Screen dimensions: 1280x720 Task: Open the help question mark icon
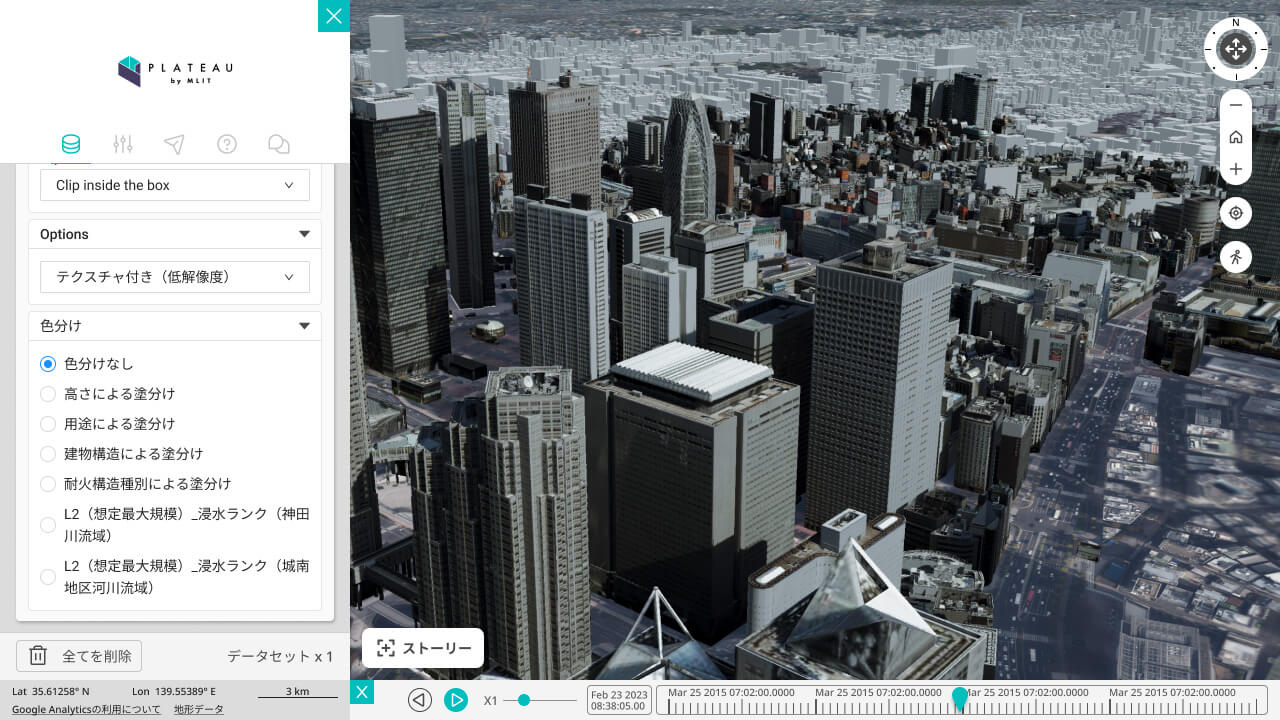227,144
